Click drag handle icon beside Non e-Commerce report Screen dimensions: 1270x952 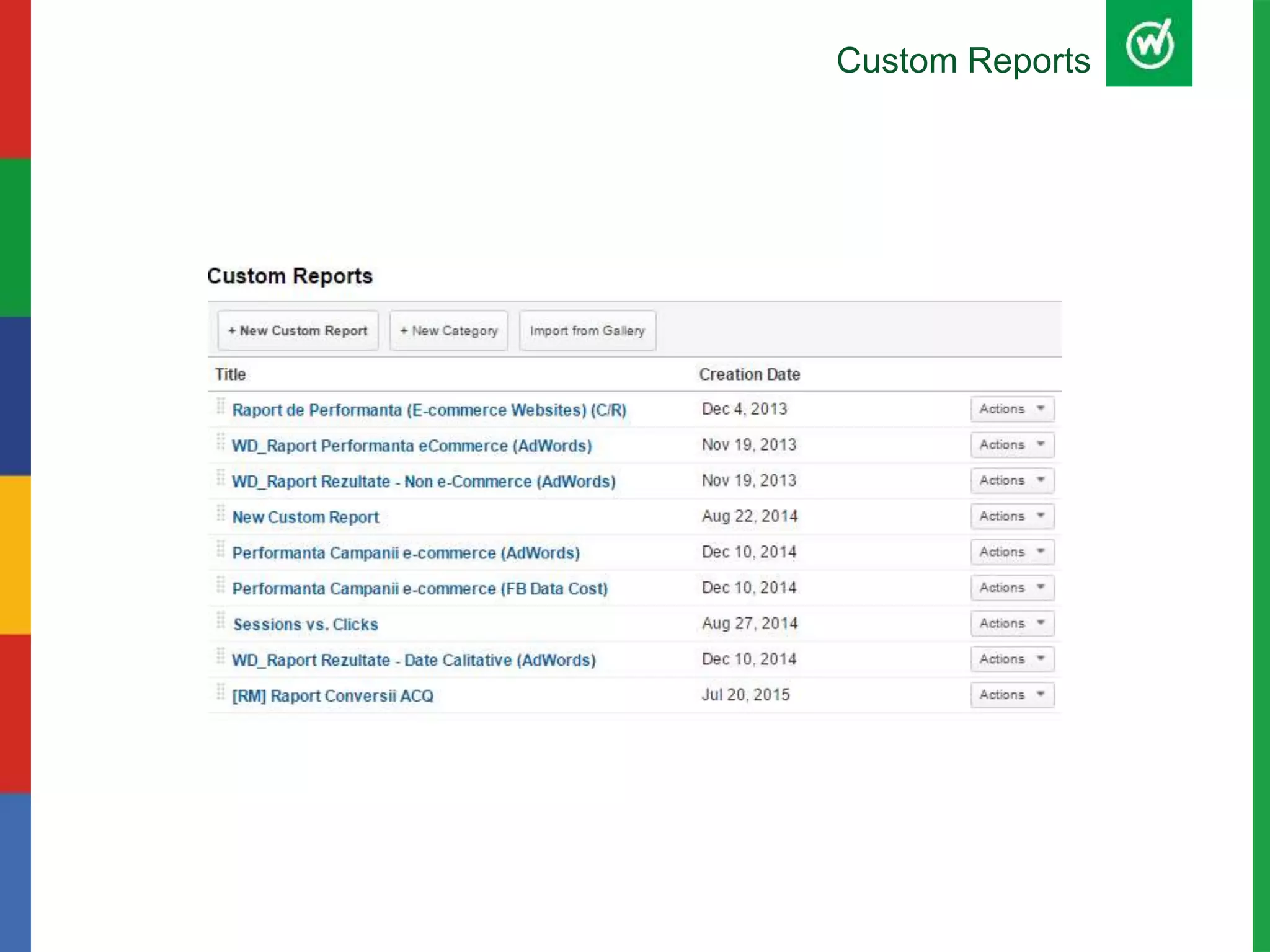(221, 478)
